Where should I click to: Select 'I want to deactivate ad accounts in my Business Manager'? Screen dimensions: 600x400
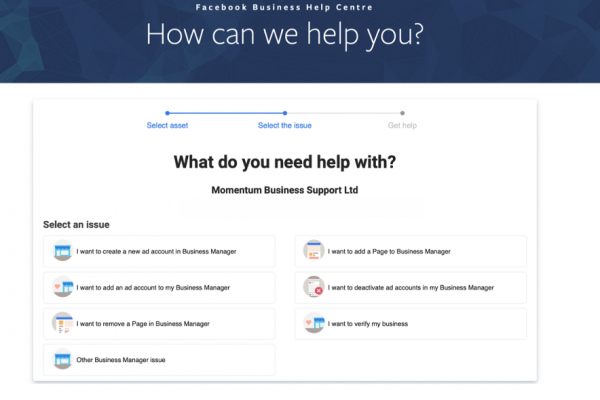pos(411,287)
